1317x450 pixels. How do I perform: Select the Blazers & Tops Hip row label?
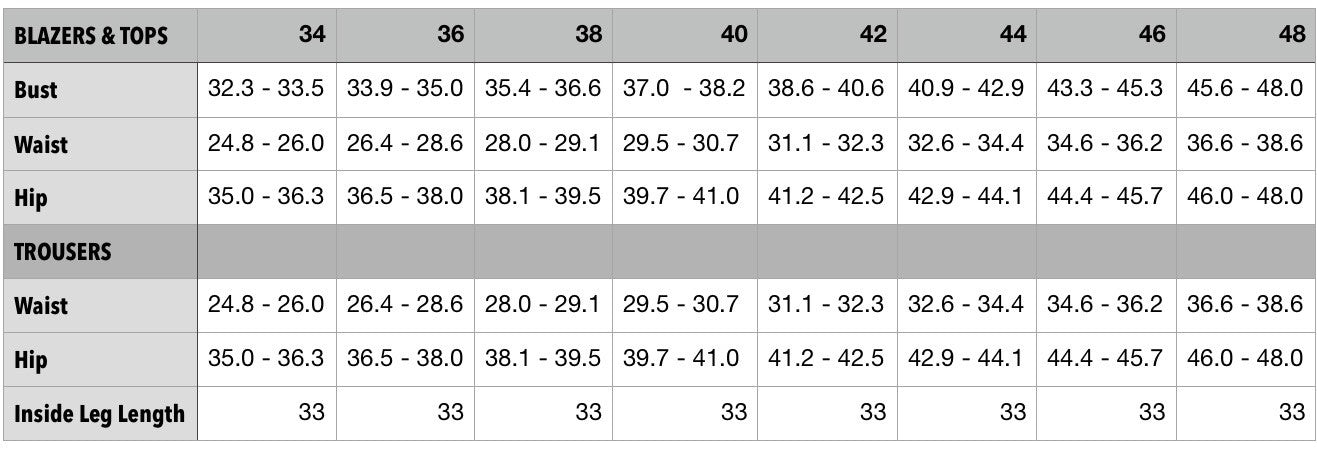coord(31,198)
